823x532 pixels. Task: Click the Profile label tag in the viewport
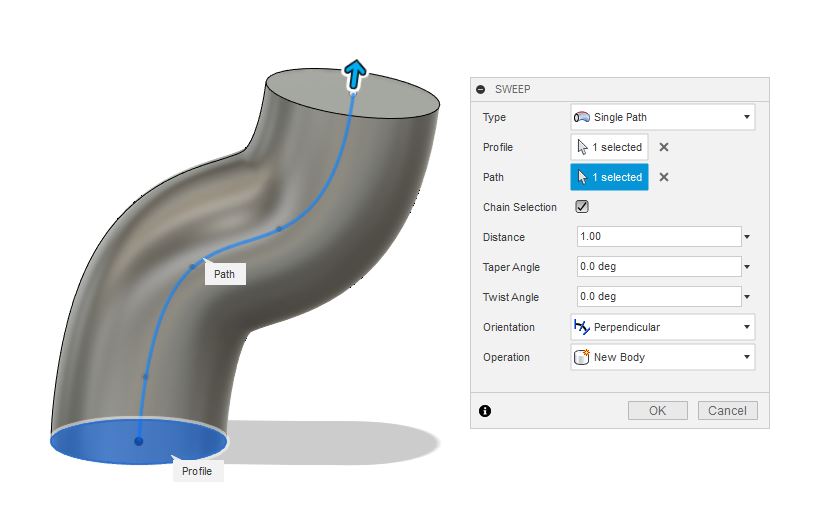(x=197, y=471)
